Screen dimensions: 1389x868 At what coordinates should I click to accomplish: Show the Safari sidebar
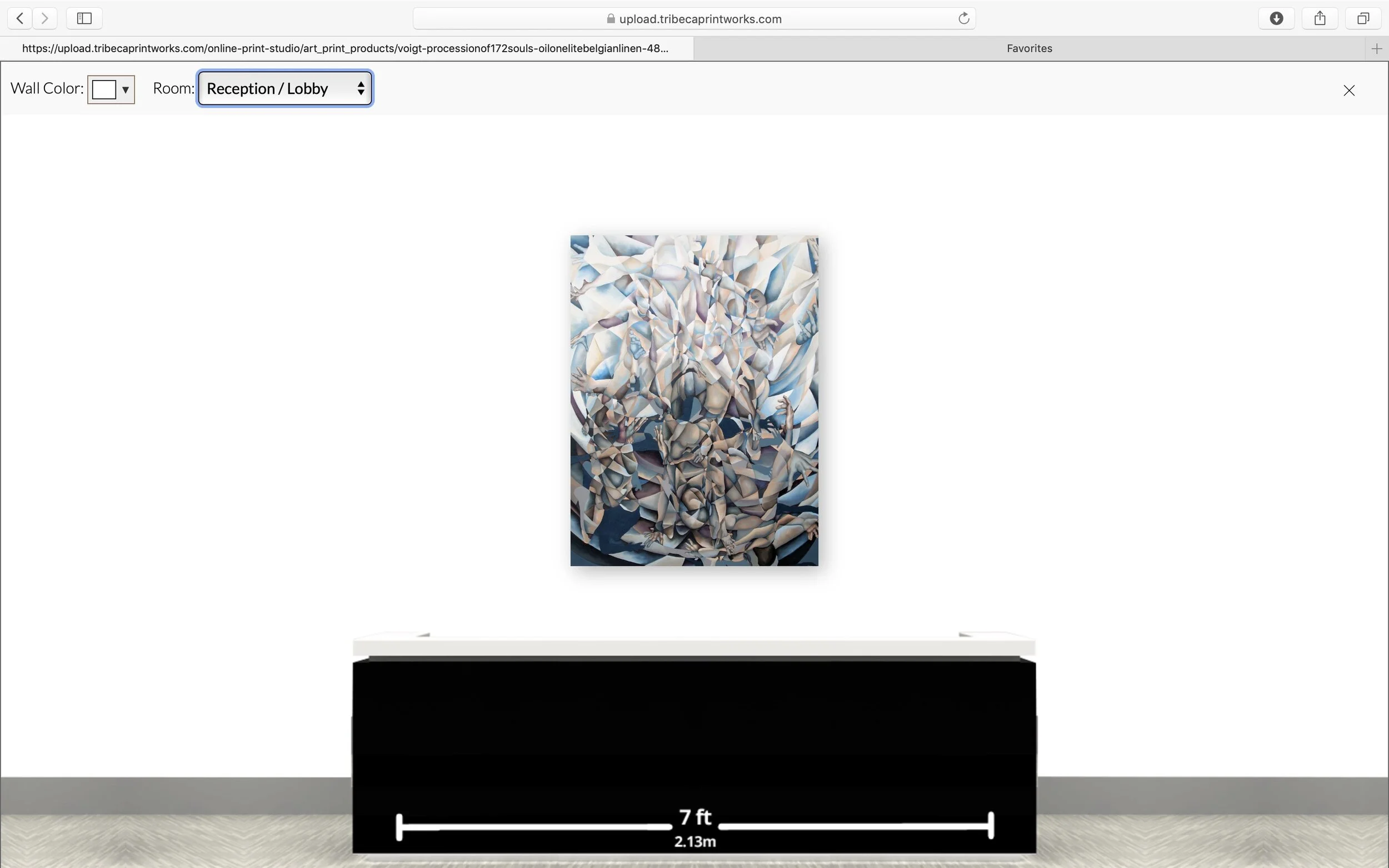84,18
